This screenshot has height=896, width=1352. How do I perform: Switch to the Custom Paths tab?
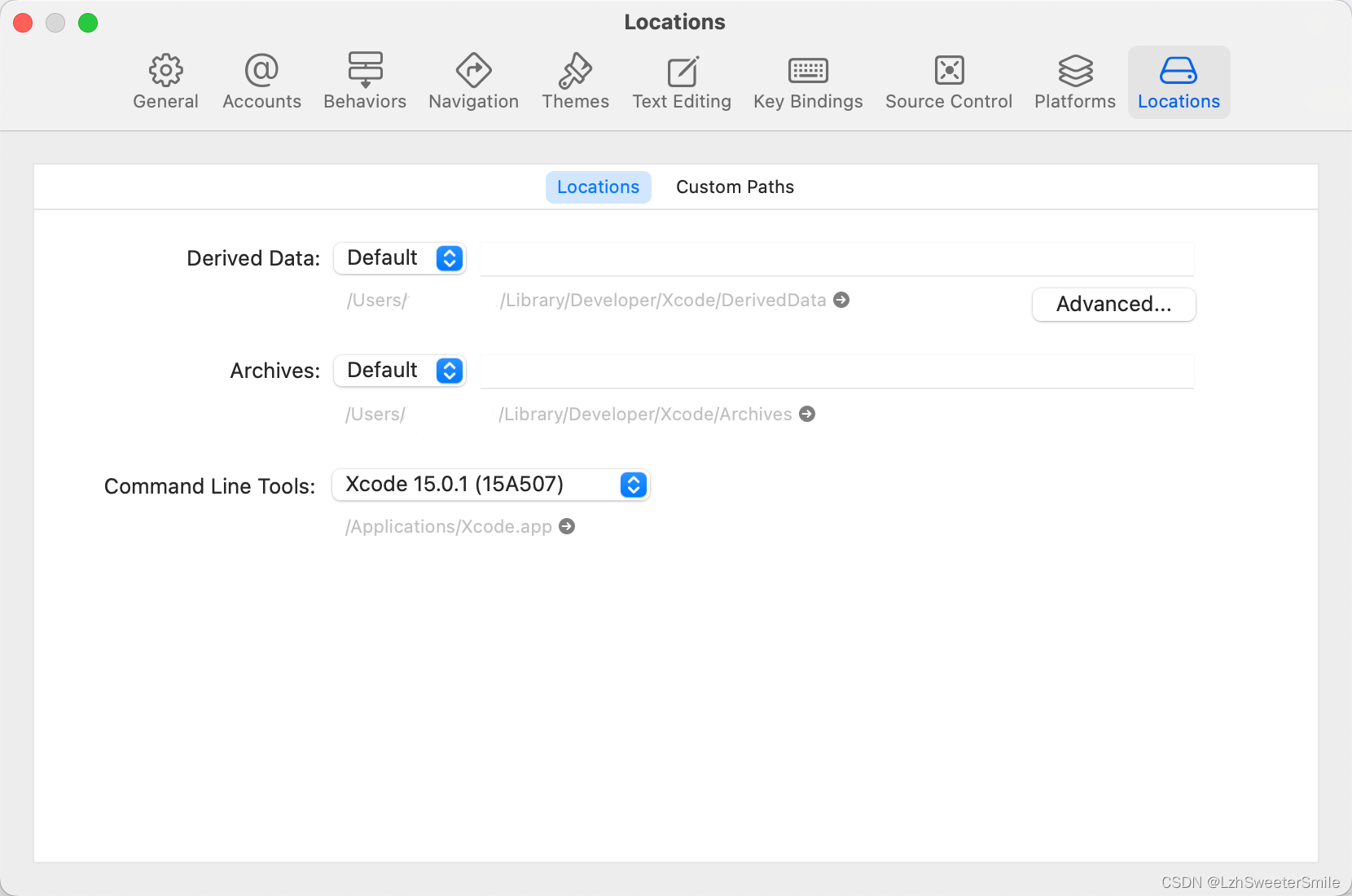[x=734, y=187]
